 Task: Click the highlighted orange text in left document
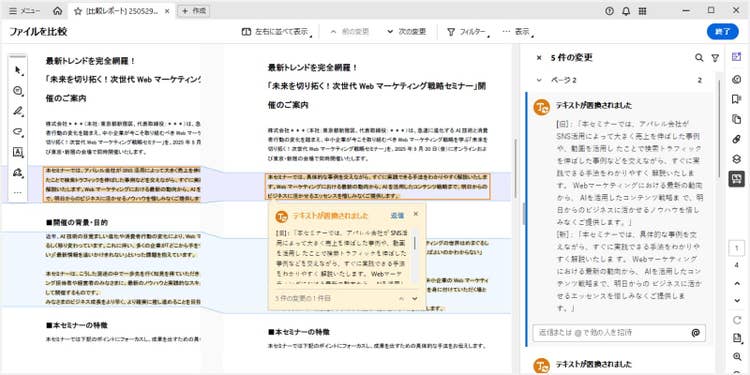121,184
